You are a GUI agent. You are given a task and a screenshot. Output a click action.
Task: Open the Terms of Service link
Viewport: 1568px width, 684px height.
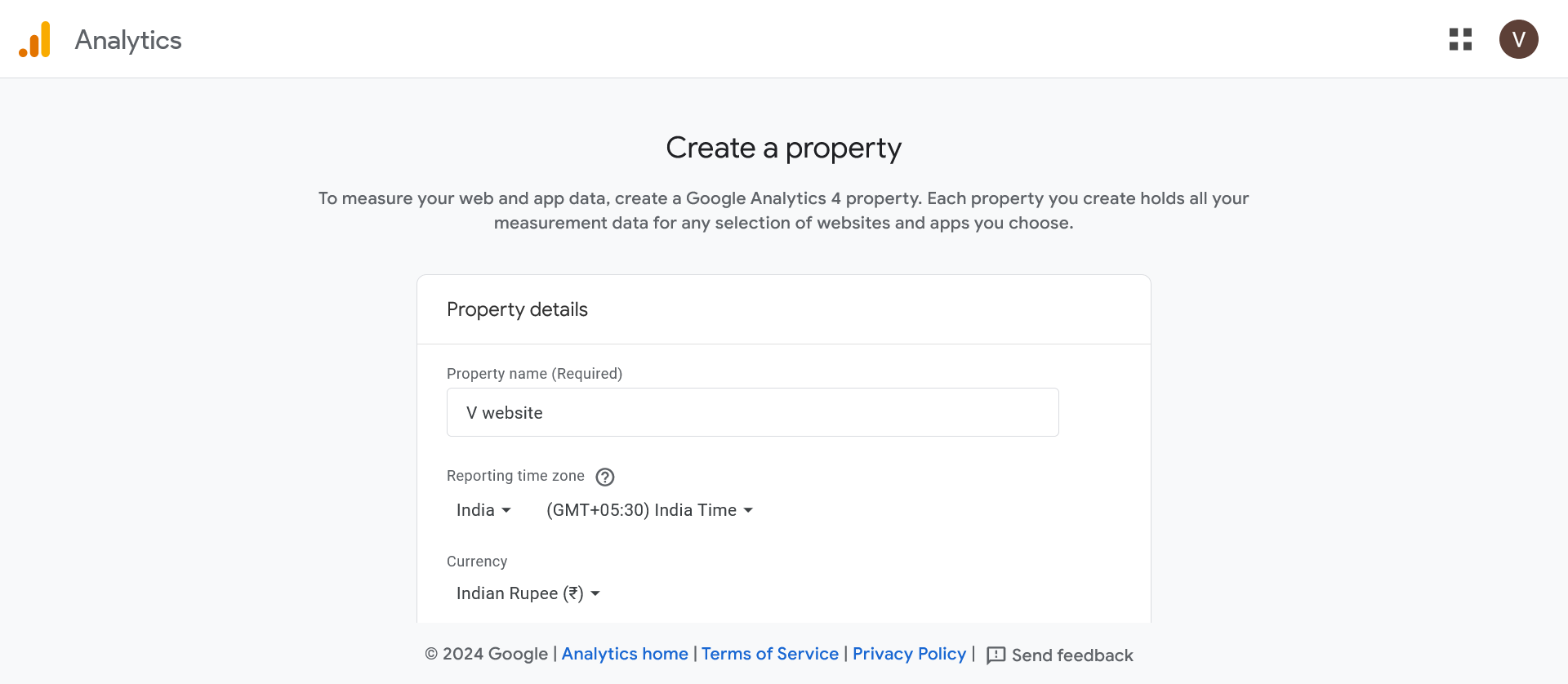pos(769,654)
